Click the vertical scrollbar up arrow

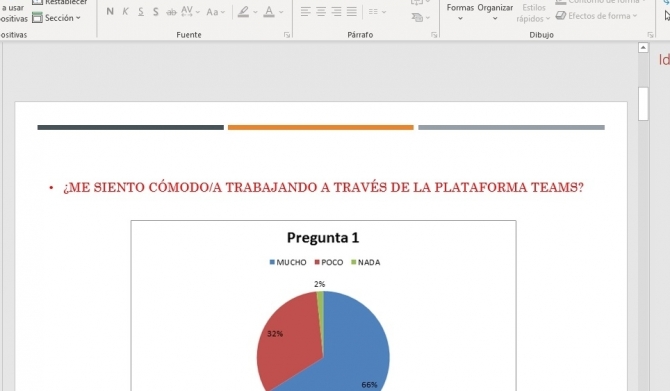(643, 47)
